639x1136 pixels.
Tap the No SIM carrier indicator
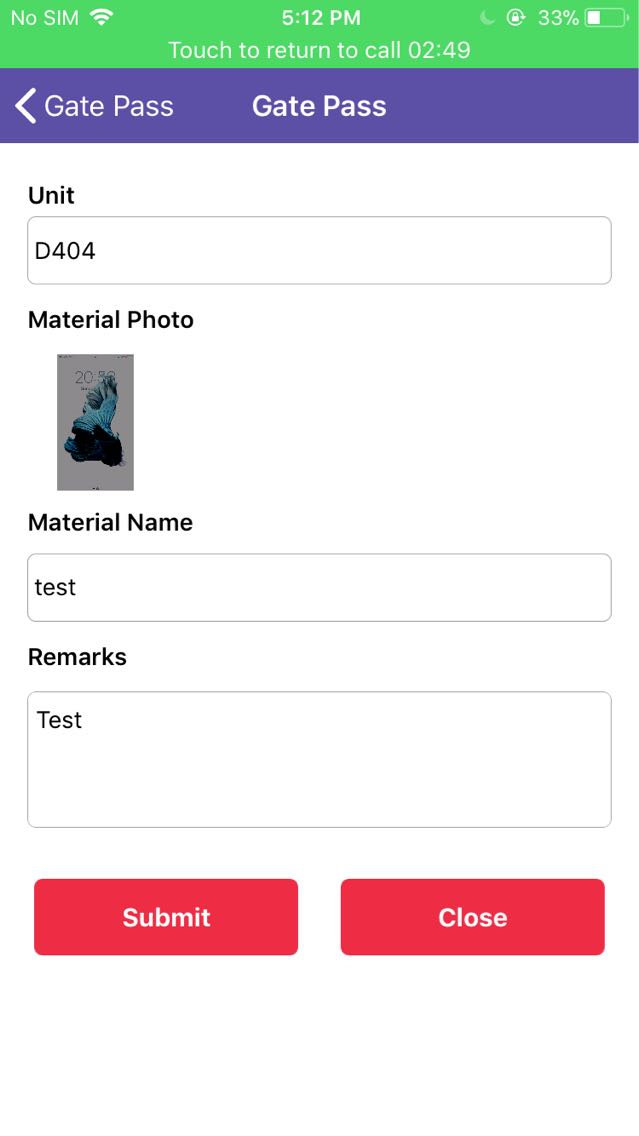pyautogui.click(x=44, y=18)
